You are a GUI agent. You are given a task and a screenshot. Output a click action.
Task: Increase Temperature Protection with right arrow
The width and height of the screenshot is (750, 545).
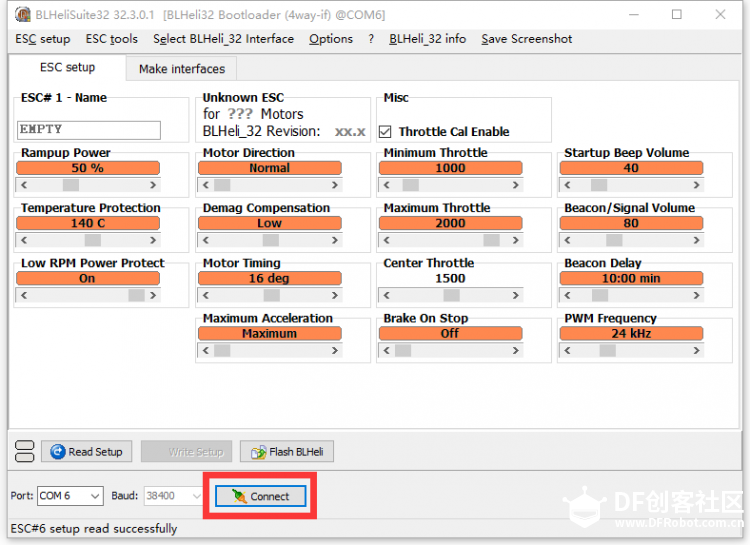[x=153, y=240]
